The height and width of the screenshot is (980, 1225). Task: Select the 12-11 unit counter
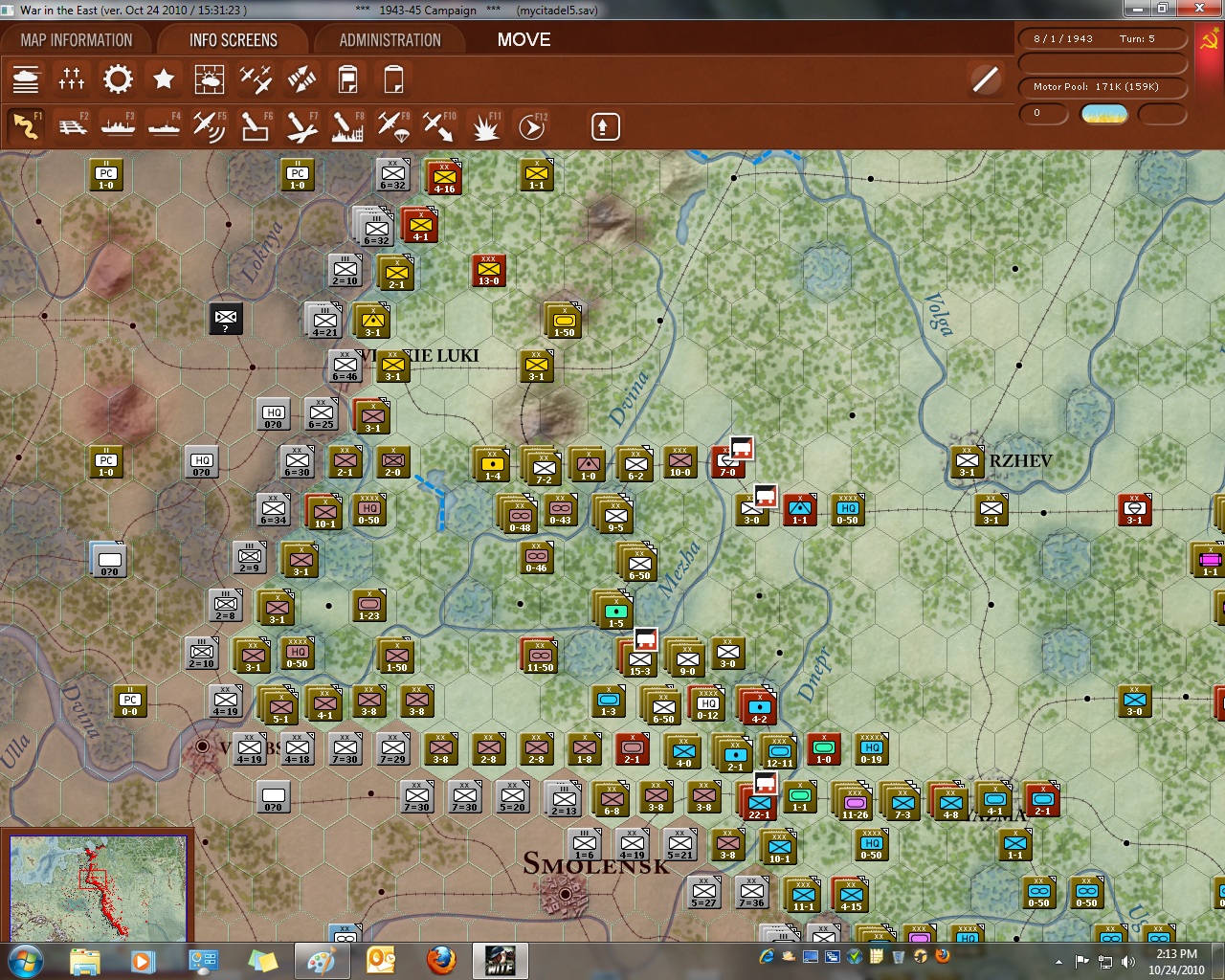click(x=779, y=752)
